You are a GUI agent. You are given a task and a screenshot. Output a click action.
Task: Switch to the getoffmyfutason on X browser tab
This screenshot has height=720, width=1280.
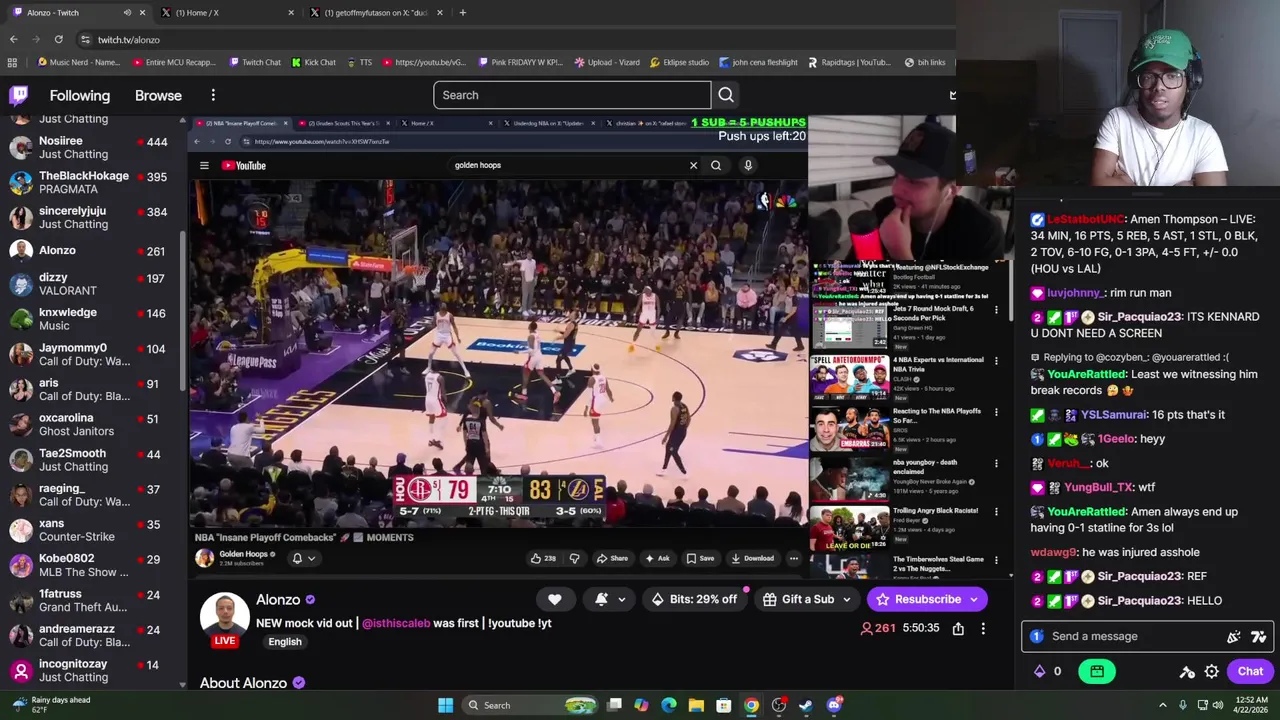click(376, 12)
